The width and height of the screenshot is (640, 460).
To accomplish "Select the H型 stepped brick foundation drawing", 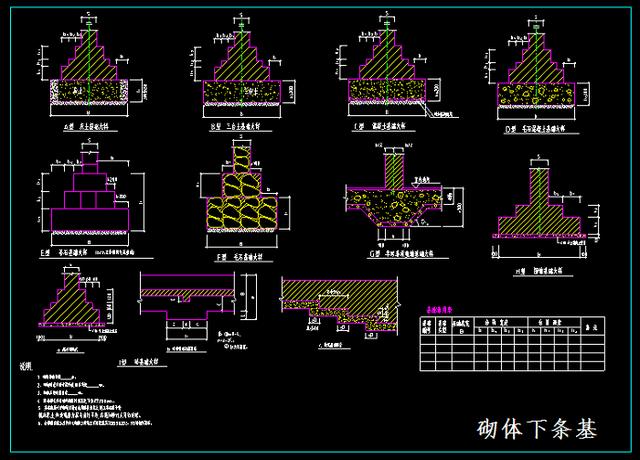I will click(545, 207).
